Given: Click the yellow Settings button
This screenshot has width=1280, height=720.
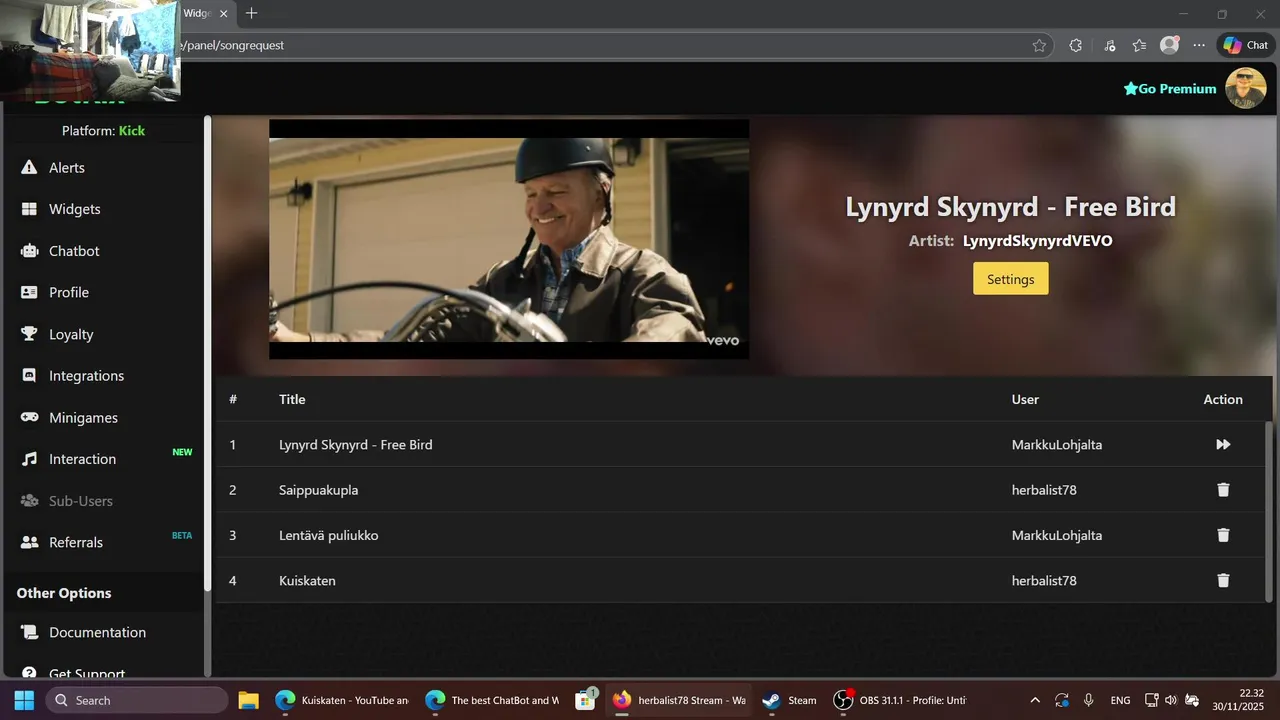Looking at the screenshot, I should pyautogui.click(x=1010, y=279).
